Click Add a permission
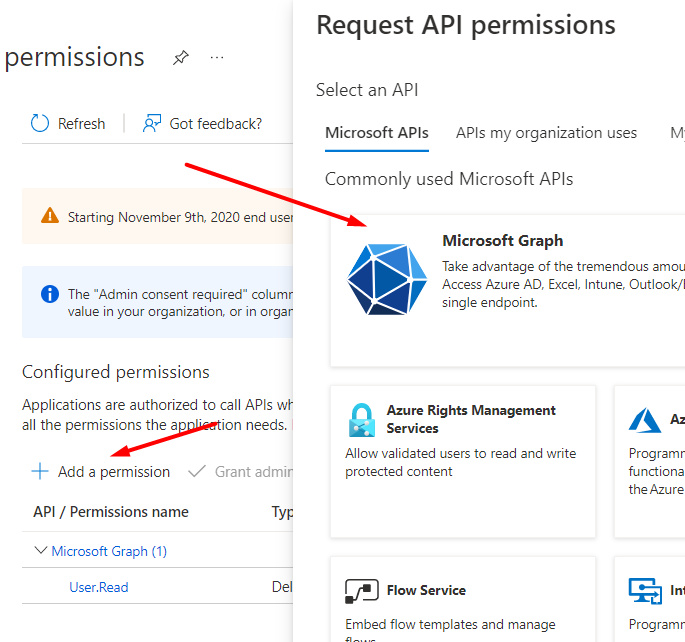 114,472
